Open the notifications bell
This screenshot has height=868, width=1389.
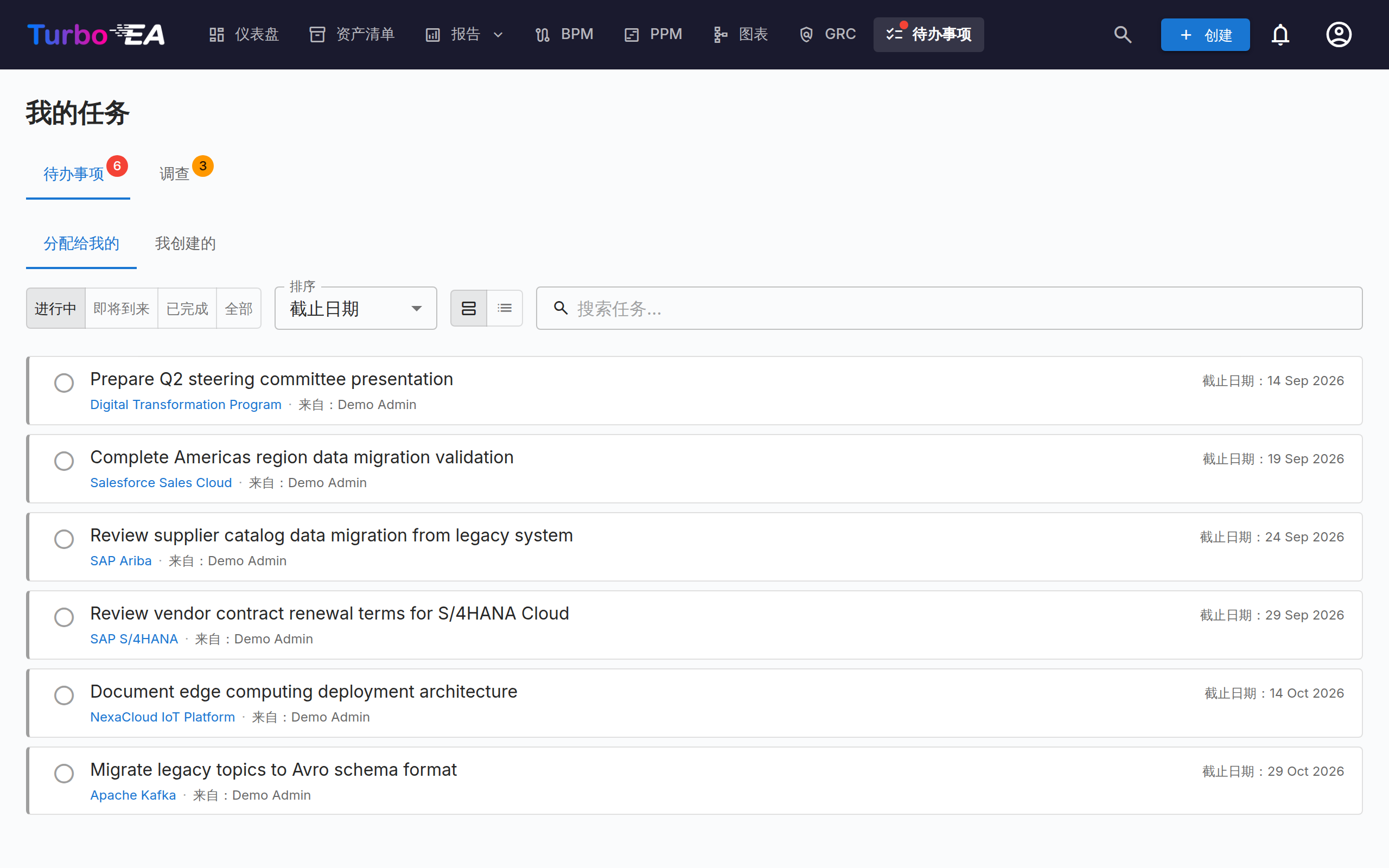coord(1280,34)
